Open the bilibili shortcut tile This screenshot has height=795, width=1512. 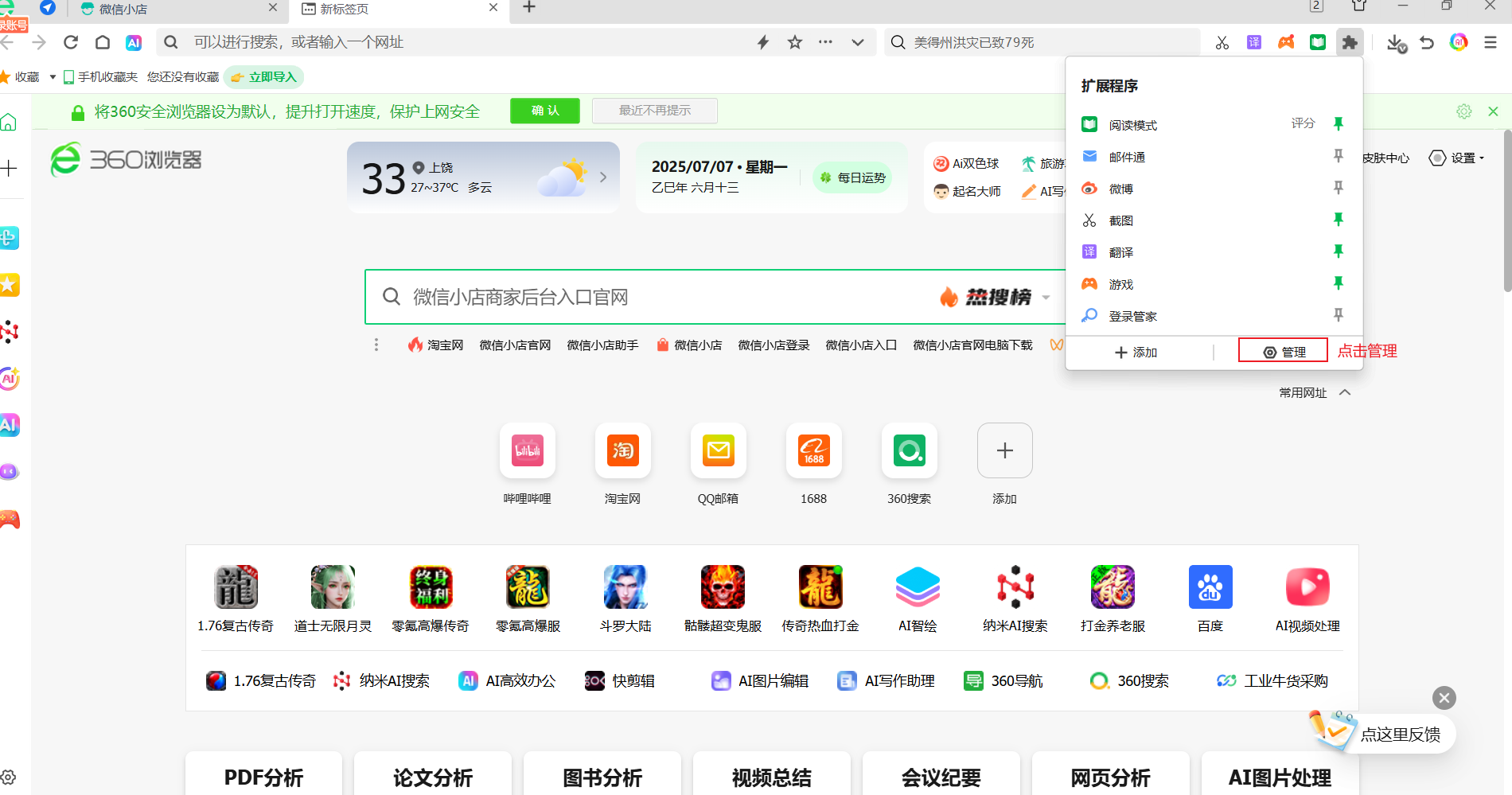click(x=527, y=450)
